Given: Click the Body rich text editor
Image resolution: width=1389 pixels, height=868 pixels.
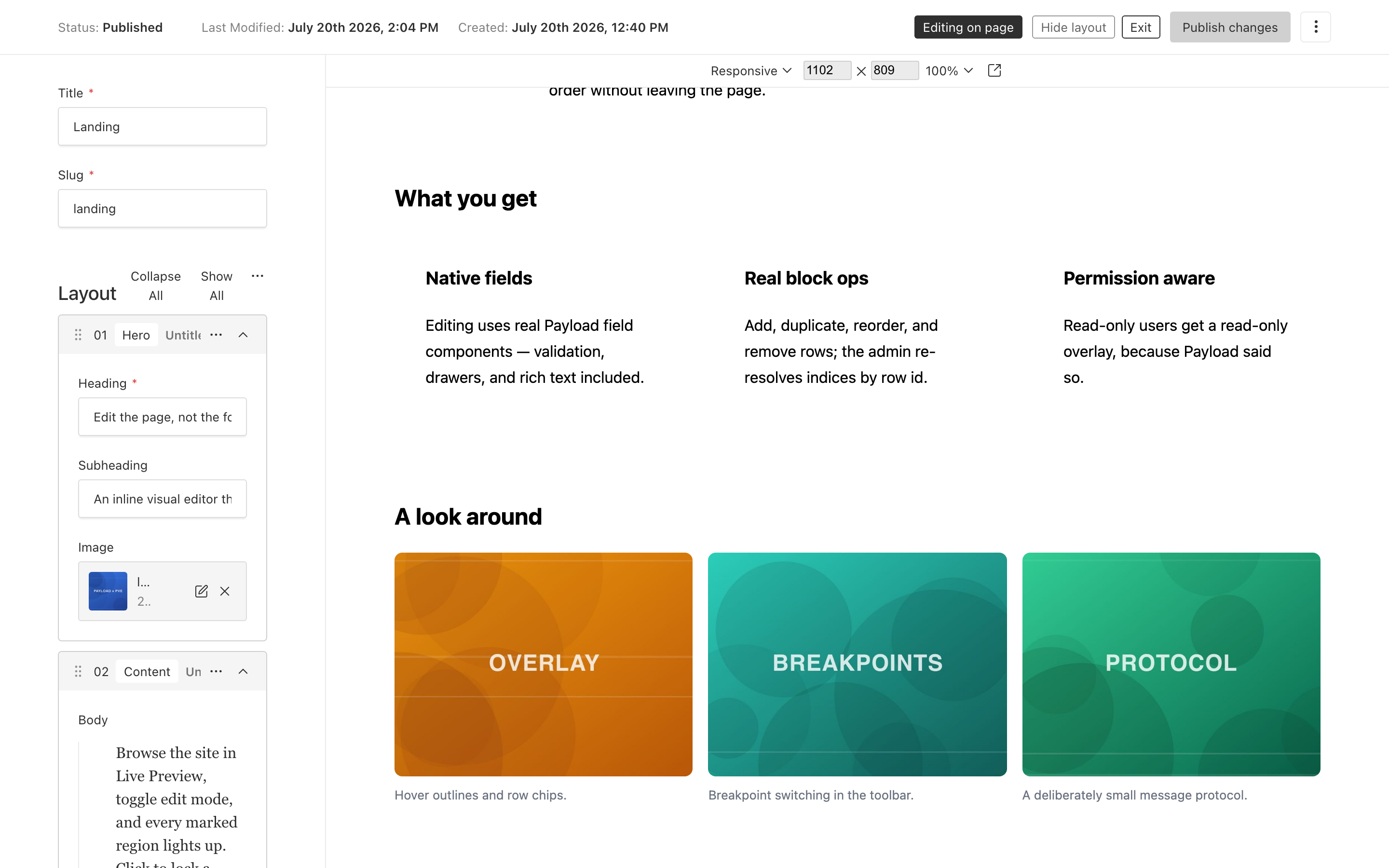Looking at the screenshot, I should coord(172,804).
